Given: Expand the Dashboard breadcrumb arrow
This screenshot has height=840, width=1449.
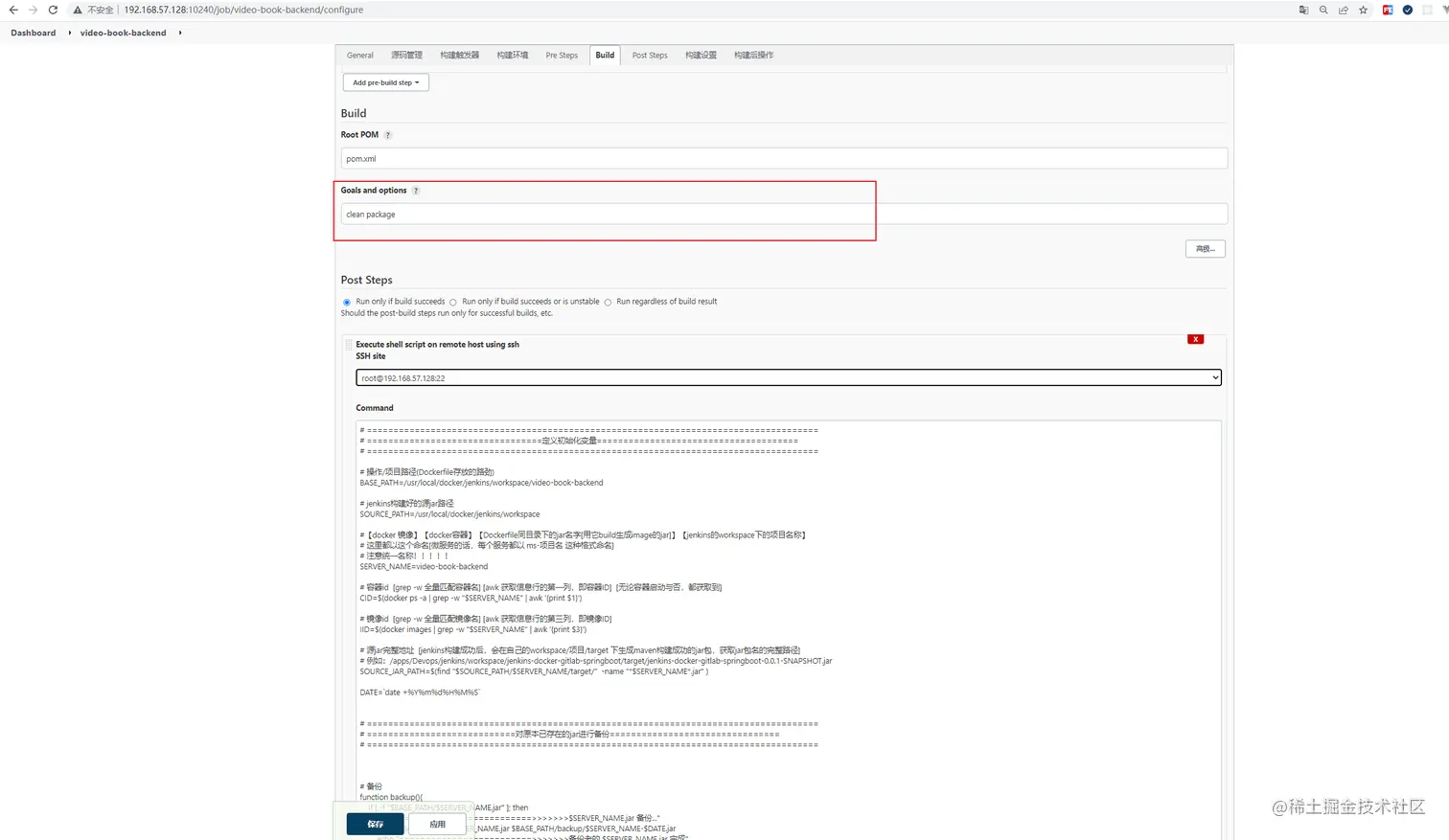Looking at the screenshot, I should pyautogui.click(x=69, y=33).
